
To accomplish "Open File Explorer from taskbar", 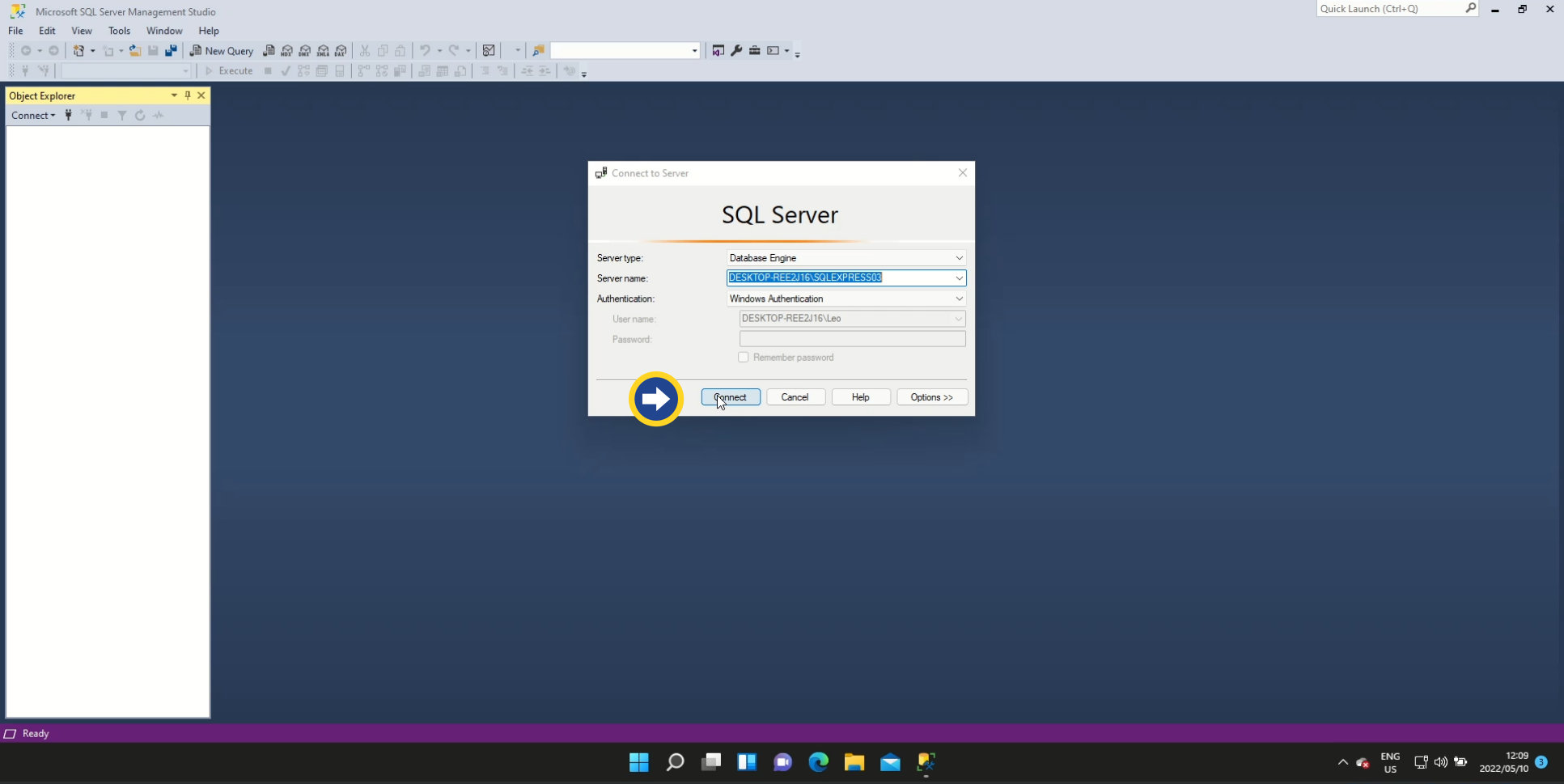I will pos(854,762).
